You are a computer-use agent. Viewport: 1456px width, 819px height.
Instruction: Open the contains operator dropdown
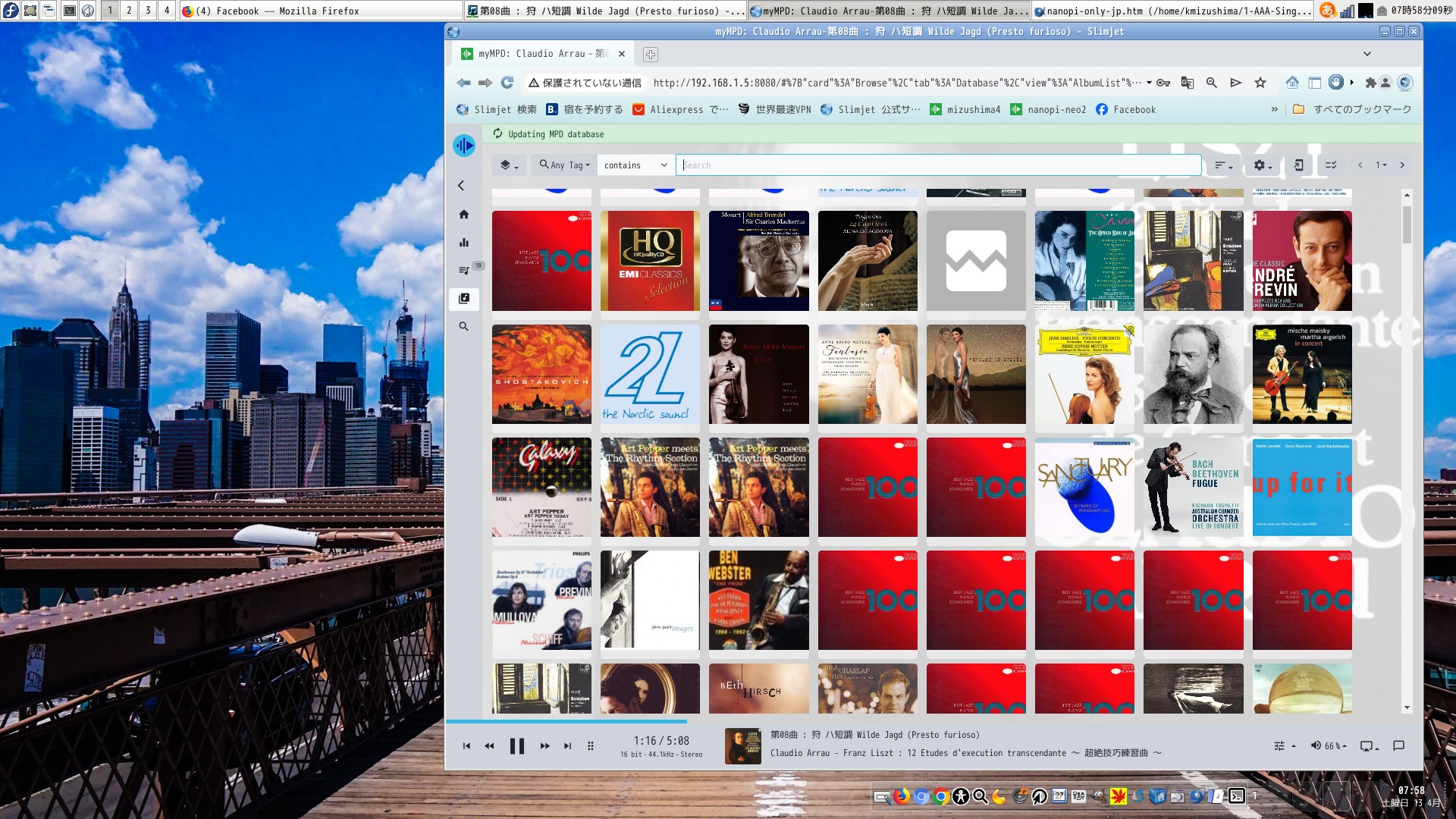tap(635, 165)
